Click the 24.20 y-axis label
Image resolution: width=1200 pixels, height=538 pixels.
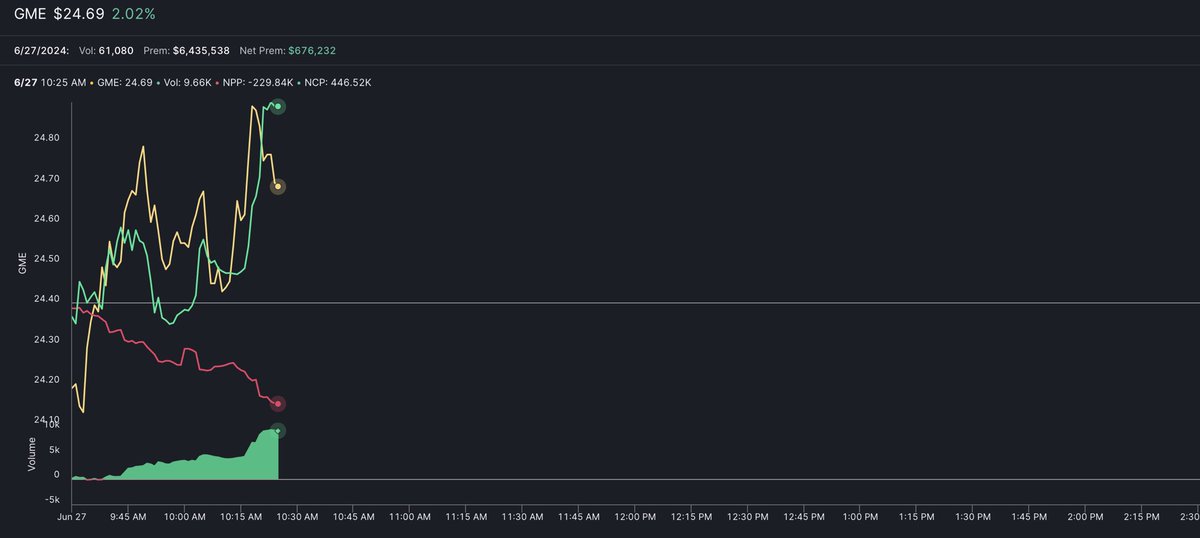pos(46,381)
